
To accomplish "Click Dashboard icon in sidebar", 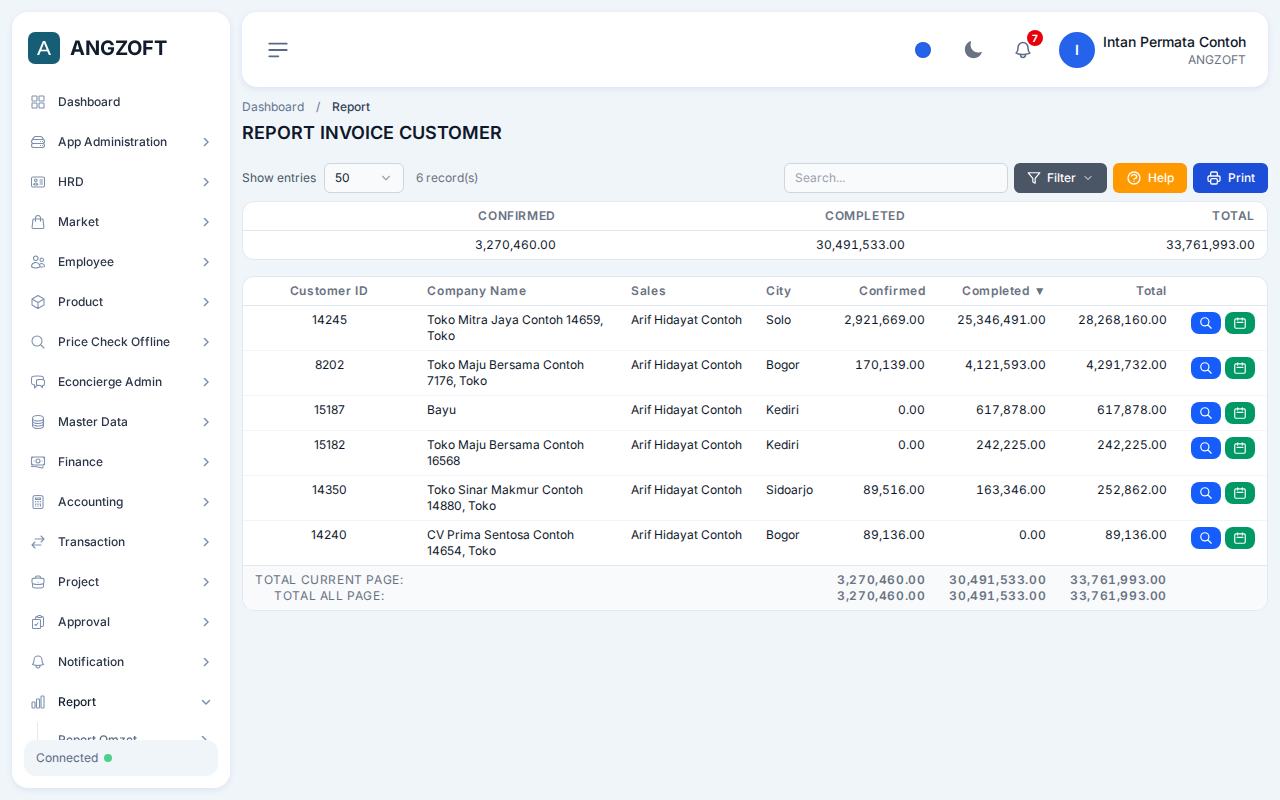I will (x=38, y=102).
